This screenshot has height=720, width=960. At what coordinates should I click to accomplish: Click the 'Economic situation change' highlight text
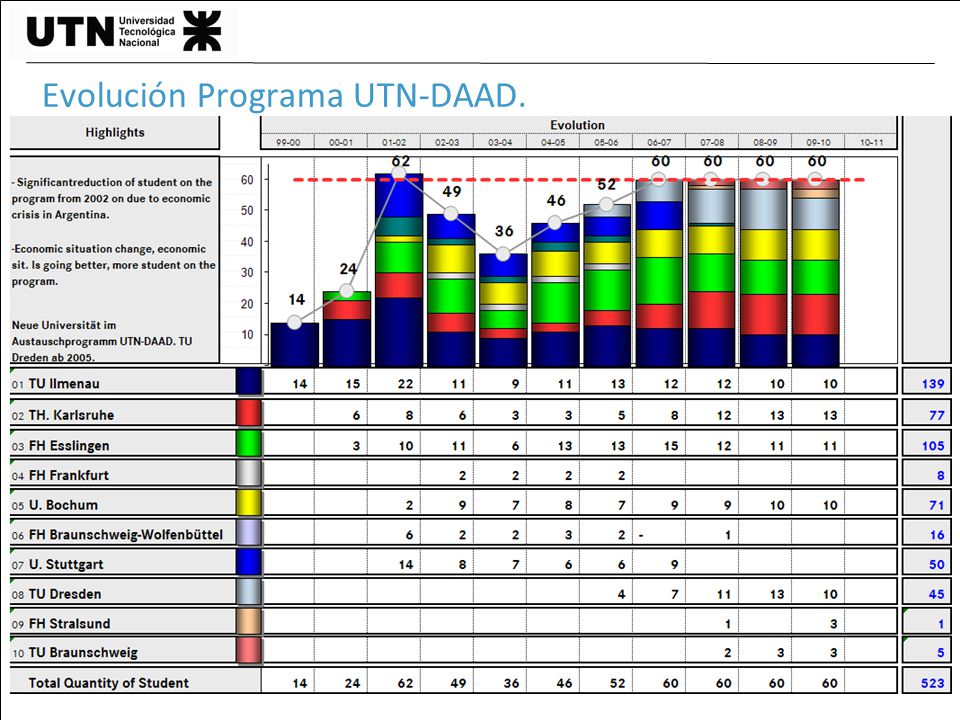point(113,265)
